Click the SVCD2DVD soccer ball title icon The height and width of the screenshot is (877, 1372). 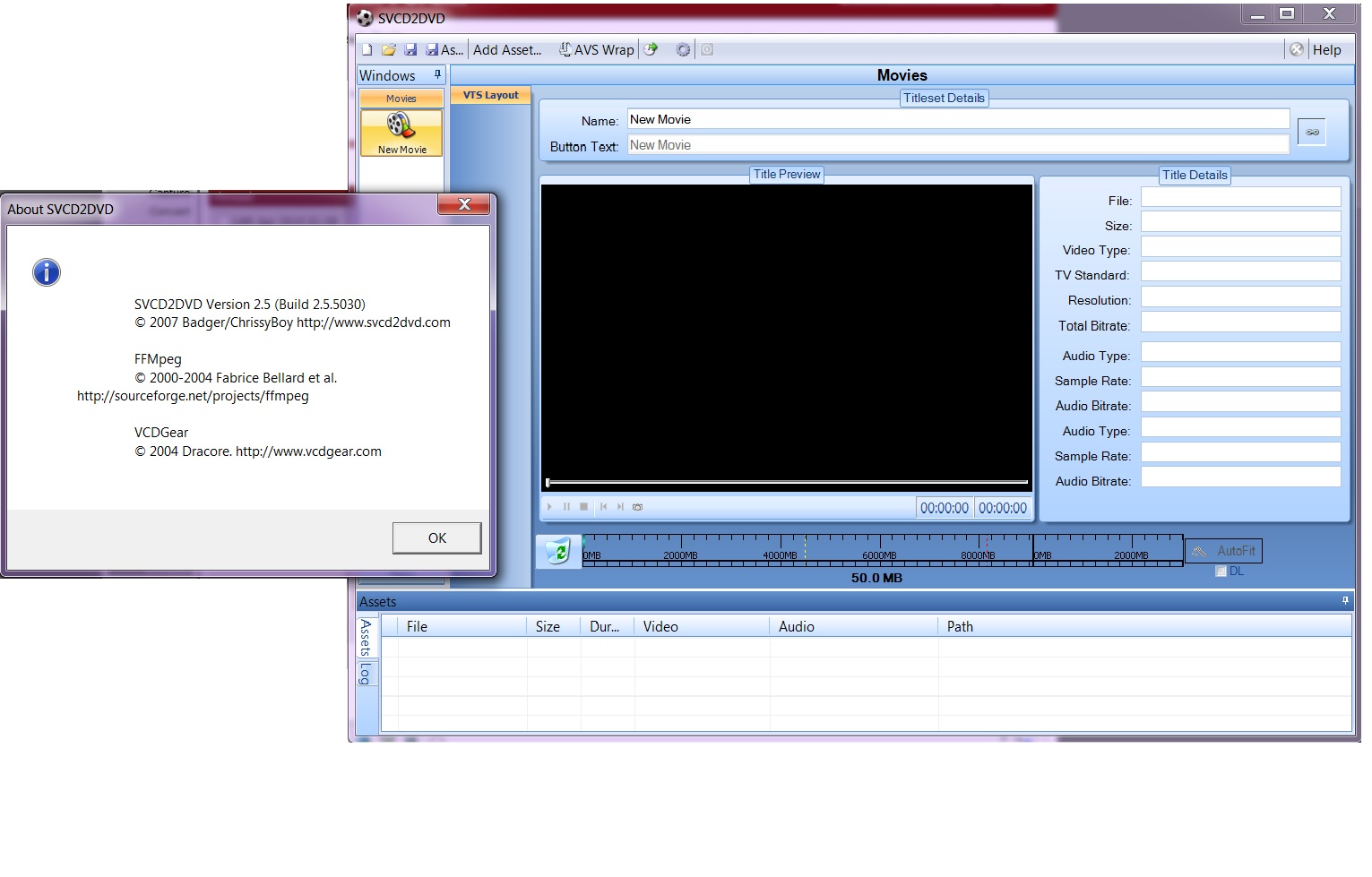pyautogui.click(x=365, y=18)
